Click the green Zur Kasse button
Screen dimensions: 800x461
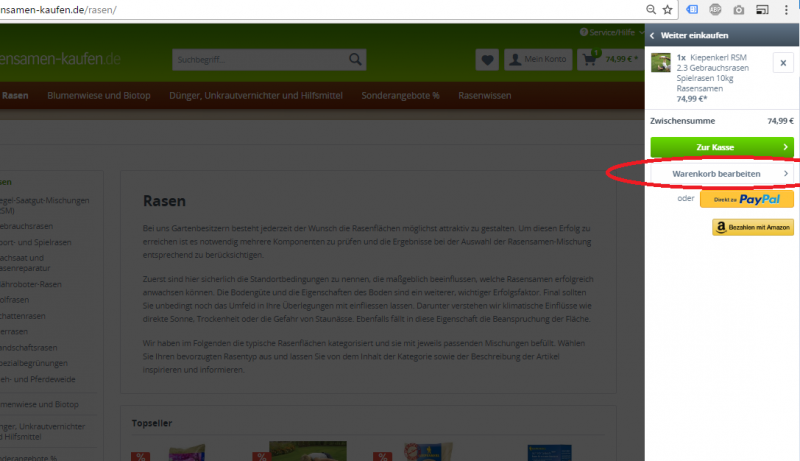(x=722, y=147)
